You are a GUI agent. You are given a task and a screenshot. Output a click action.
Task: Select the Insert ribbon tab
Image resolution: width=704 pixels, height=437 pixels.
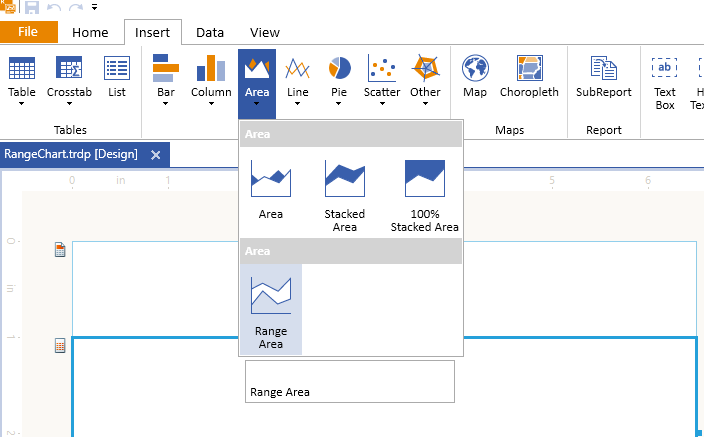153,32
